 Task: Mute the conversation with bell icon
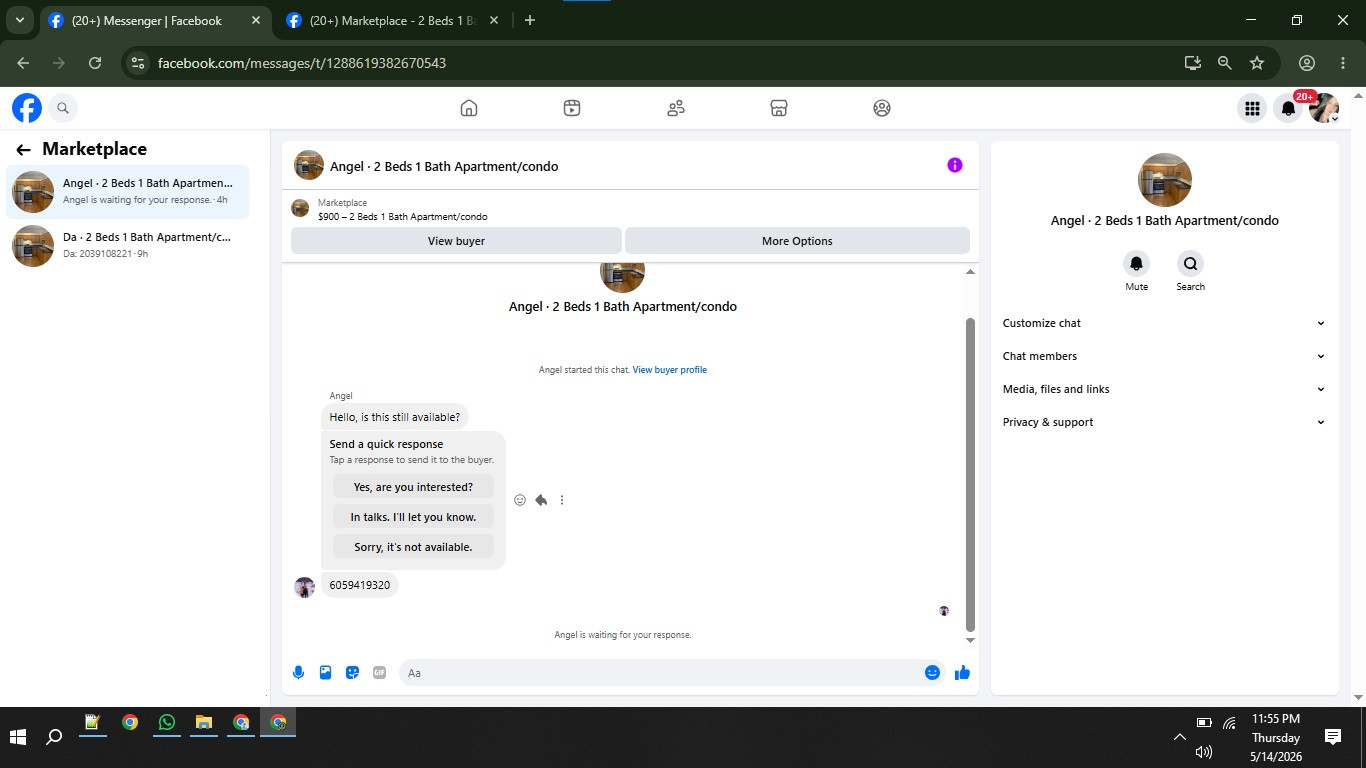coord(1136,264)
